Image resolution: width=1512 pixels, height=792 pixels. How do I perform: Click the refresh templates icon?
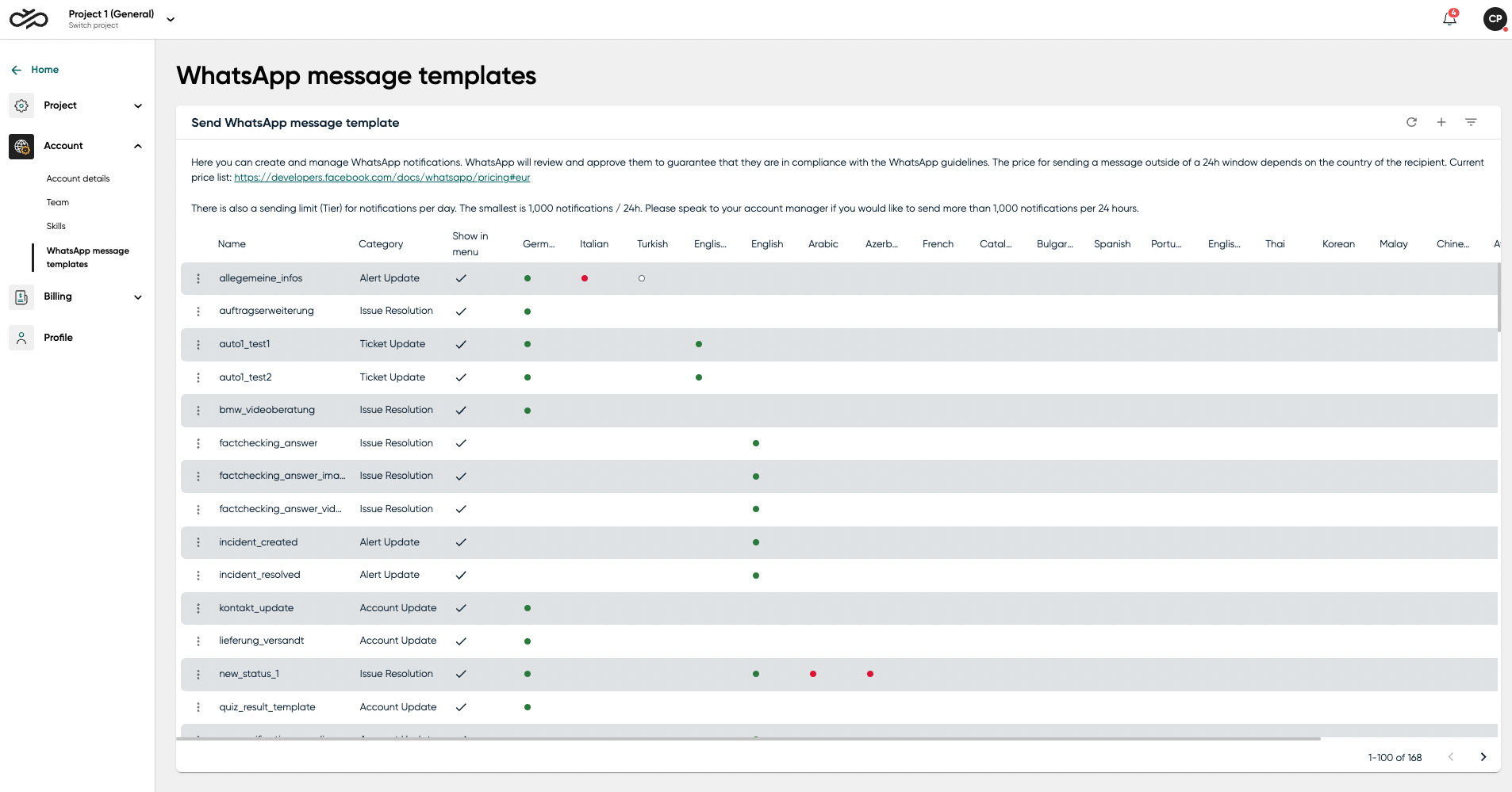(1411, 122)
